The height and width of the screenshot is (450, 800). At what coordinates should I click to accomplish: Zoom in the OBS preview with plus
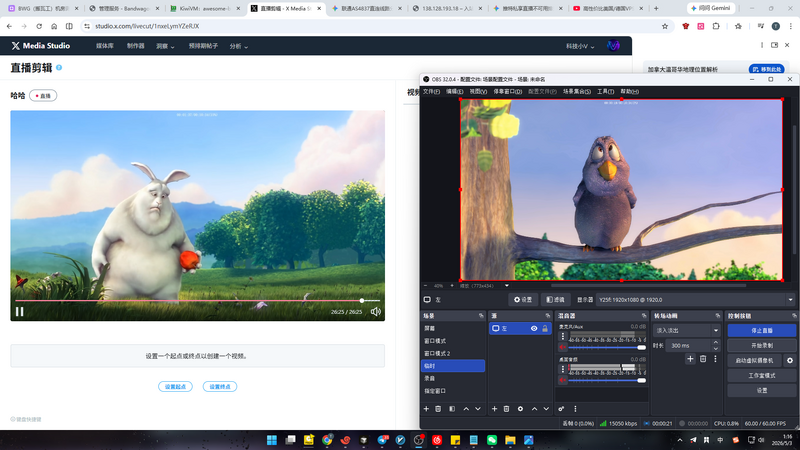click(x=452, y=286)
